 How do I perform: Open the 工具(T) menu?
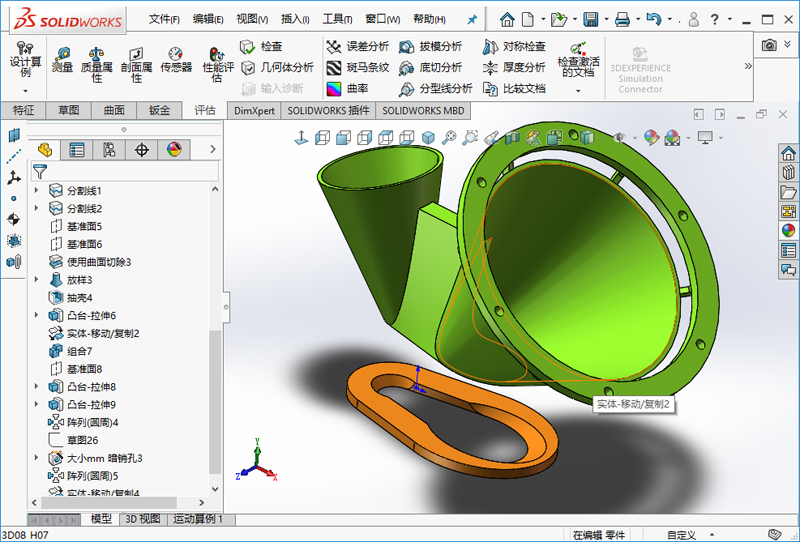338,19
